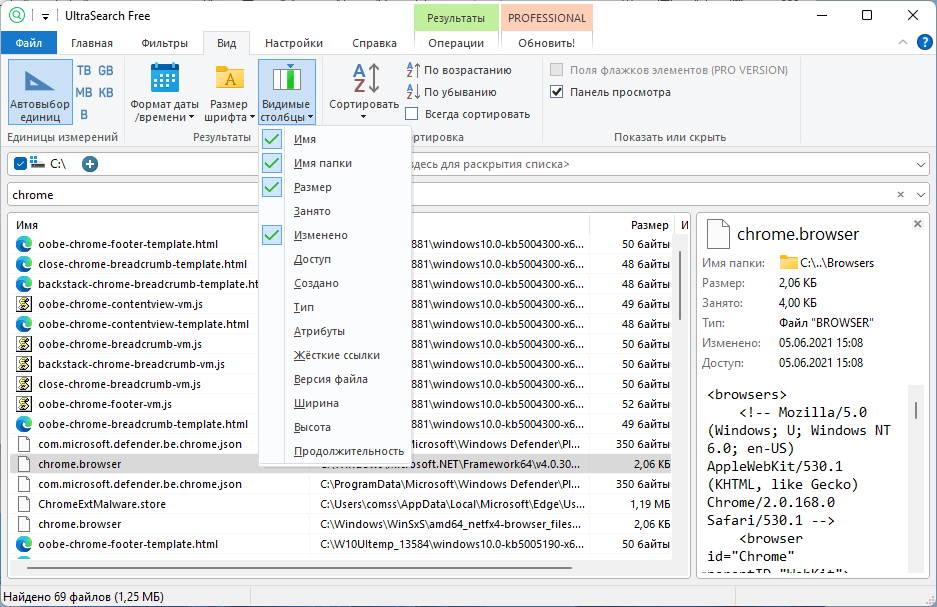
Task: Enable the Создано column
Action: click(335, 283)
